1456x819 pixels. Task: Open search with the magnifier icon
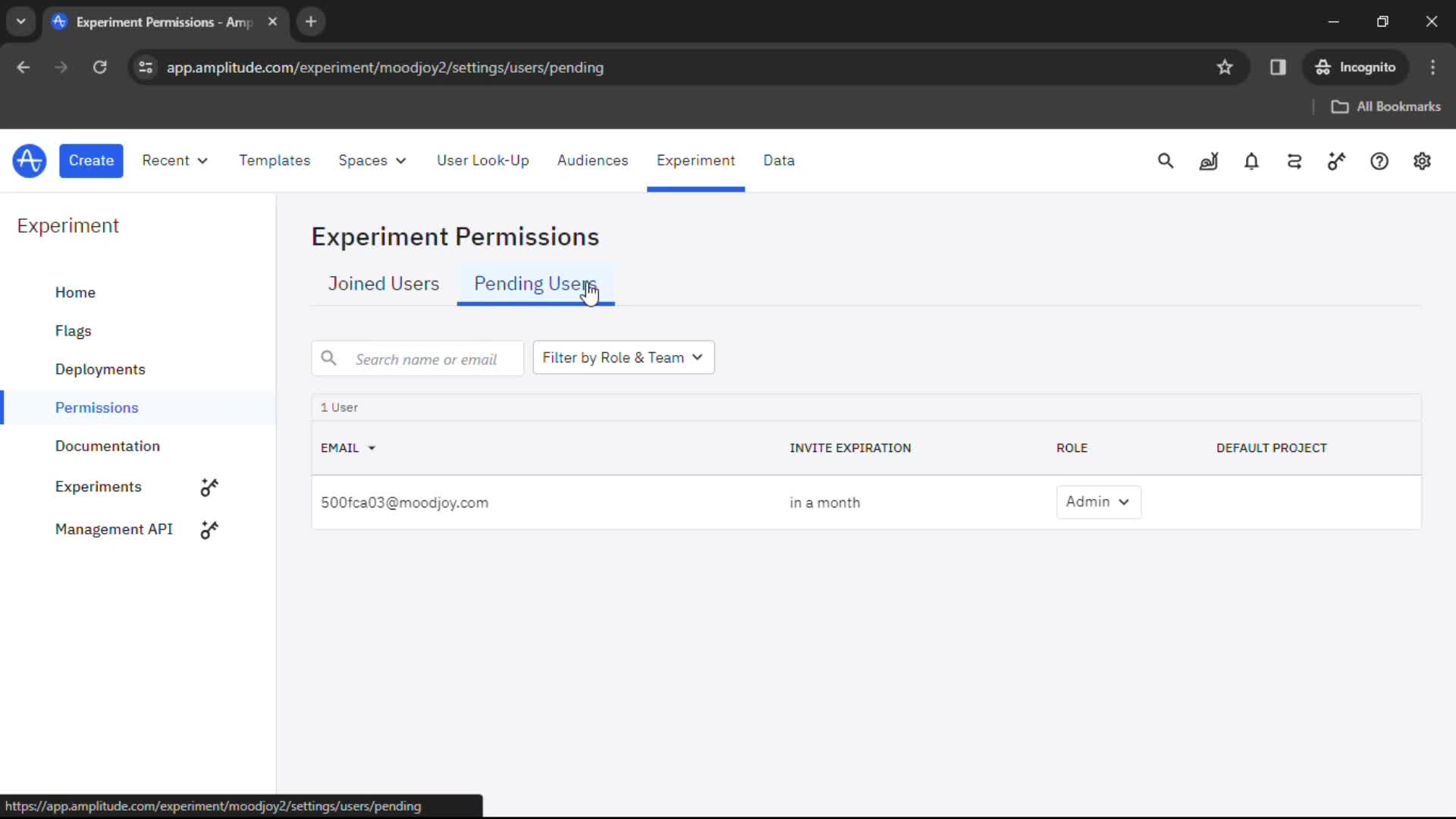tap(1166, 161)
